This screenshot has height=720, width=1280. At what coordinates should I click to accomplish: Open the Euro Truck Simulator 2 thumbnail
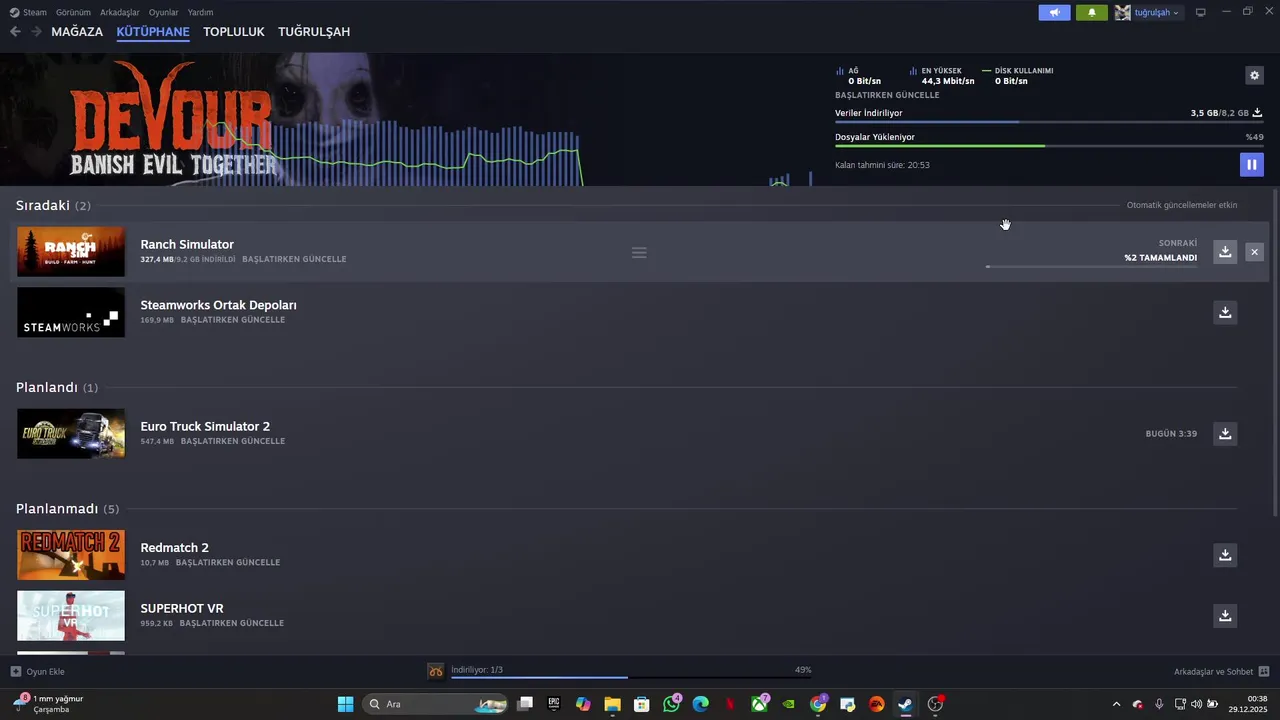click(x=71, y=433)
